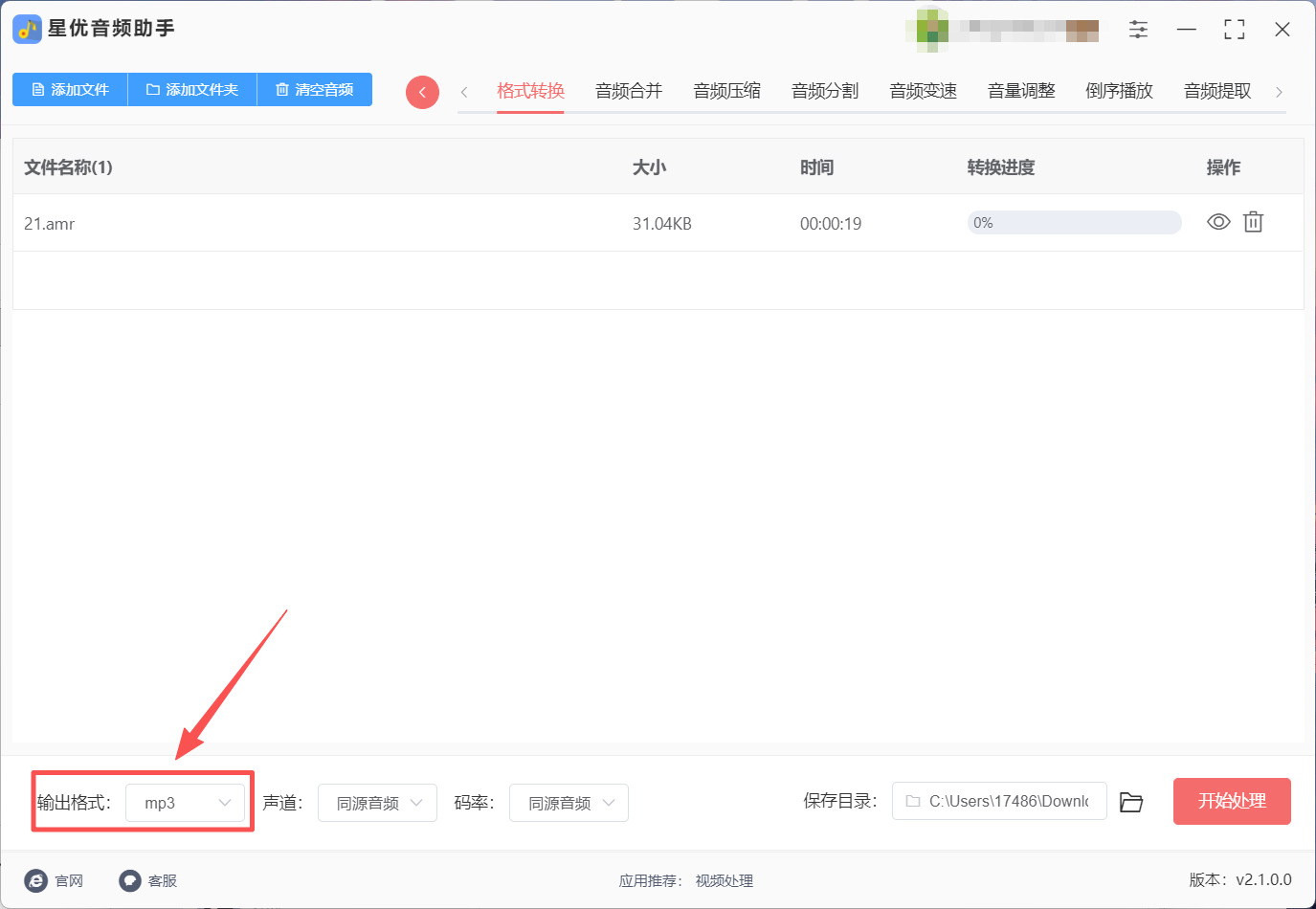Open the 视频处理 recommended app link
Viewport: 1316px width, 909px height.
[x=725, y=881]
